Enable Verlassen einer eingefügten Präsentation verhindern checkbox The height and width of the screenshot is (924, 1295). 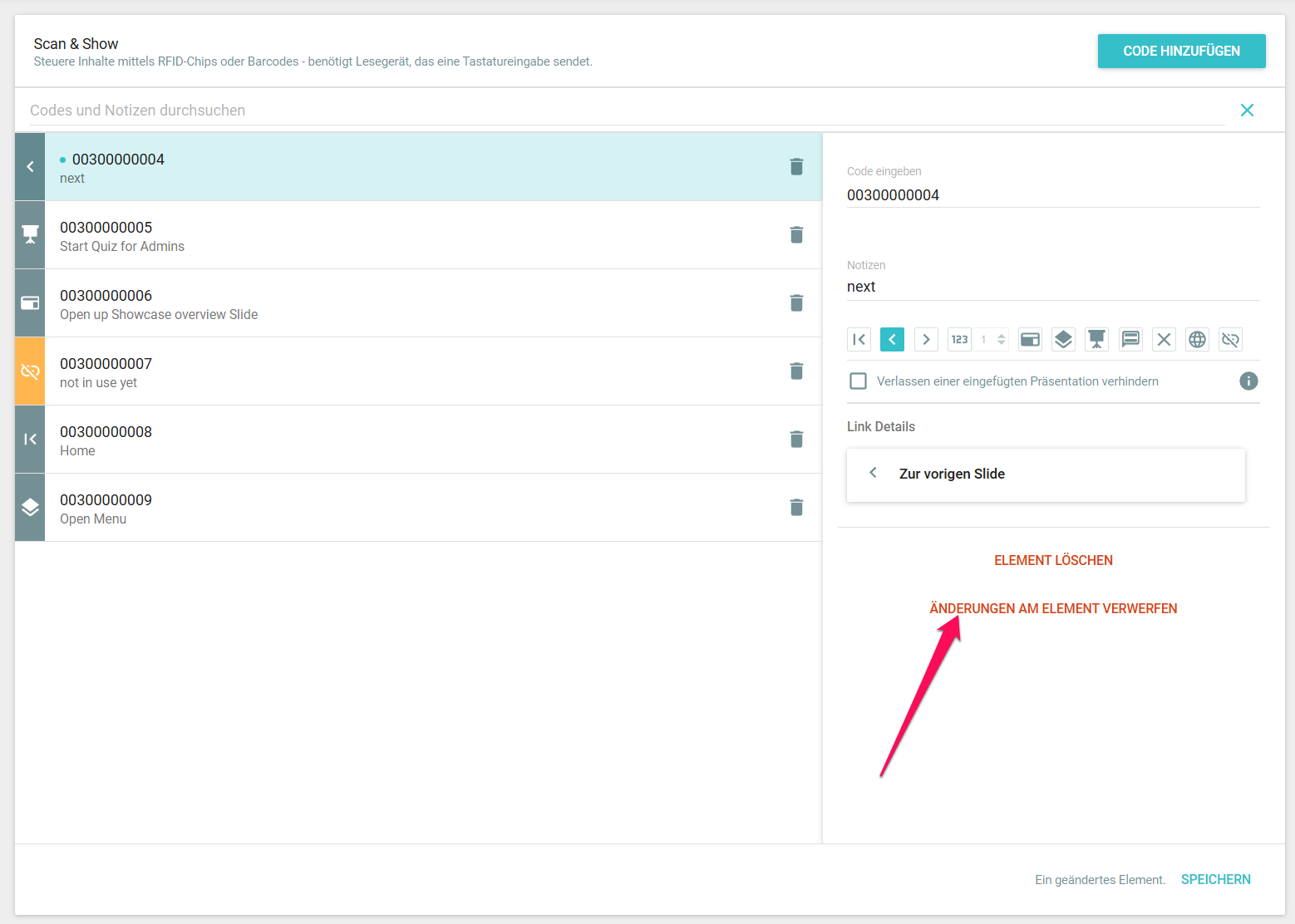858,381
